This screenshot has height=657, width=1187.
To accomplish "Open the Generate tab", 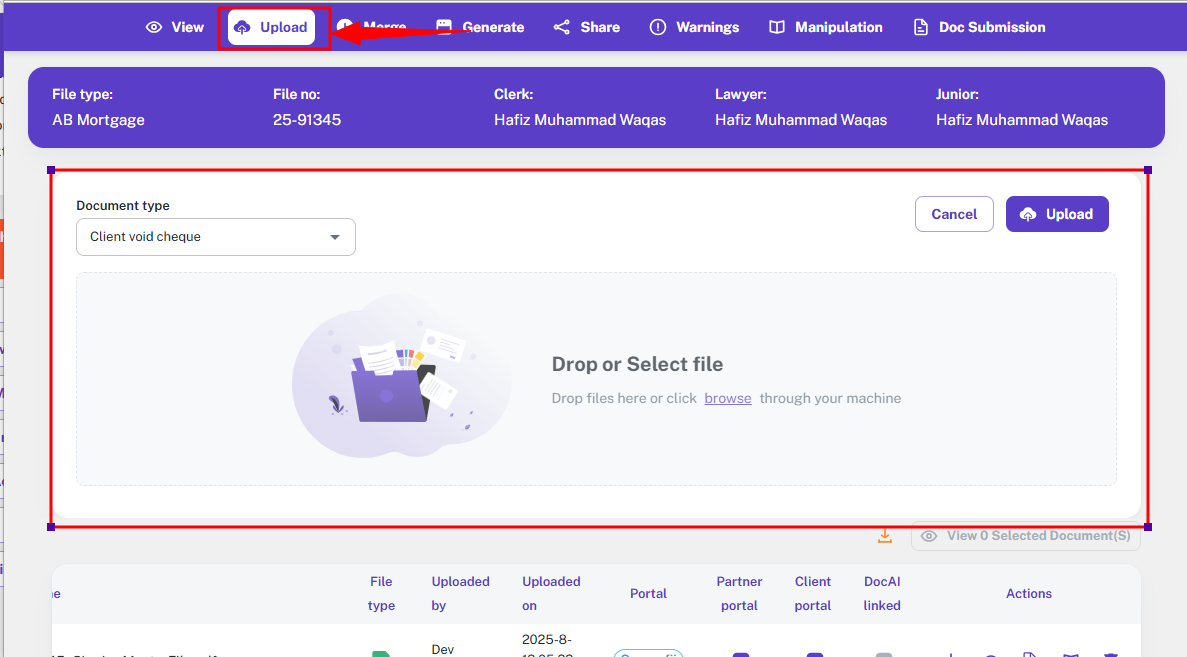I will pyautogui.click(x=480, y=27).
